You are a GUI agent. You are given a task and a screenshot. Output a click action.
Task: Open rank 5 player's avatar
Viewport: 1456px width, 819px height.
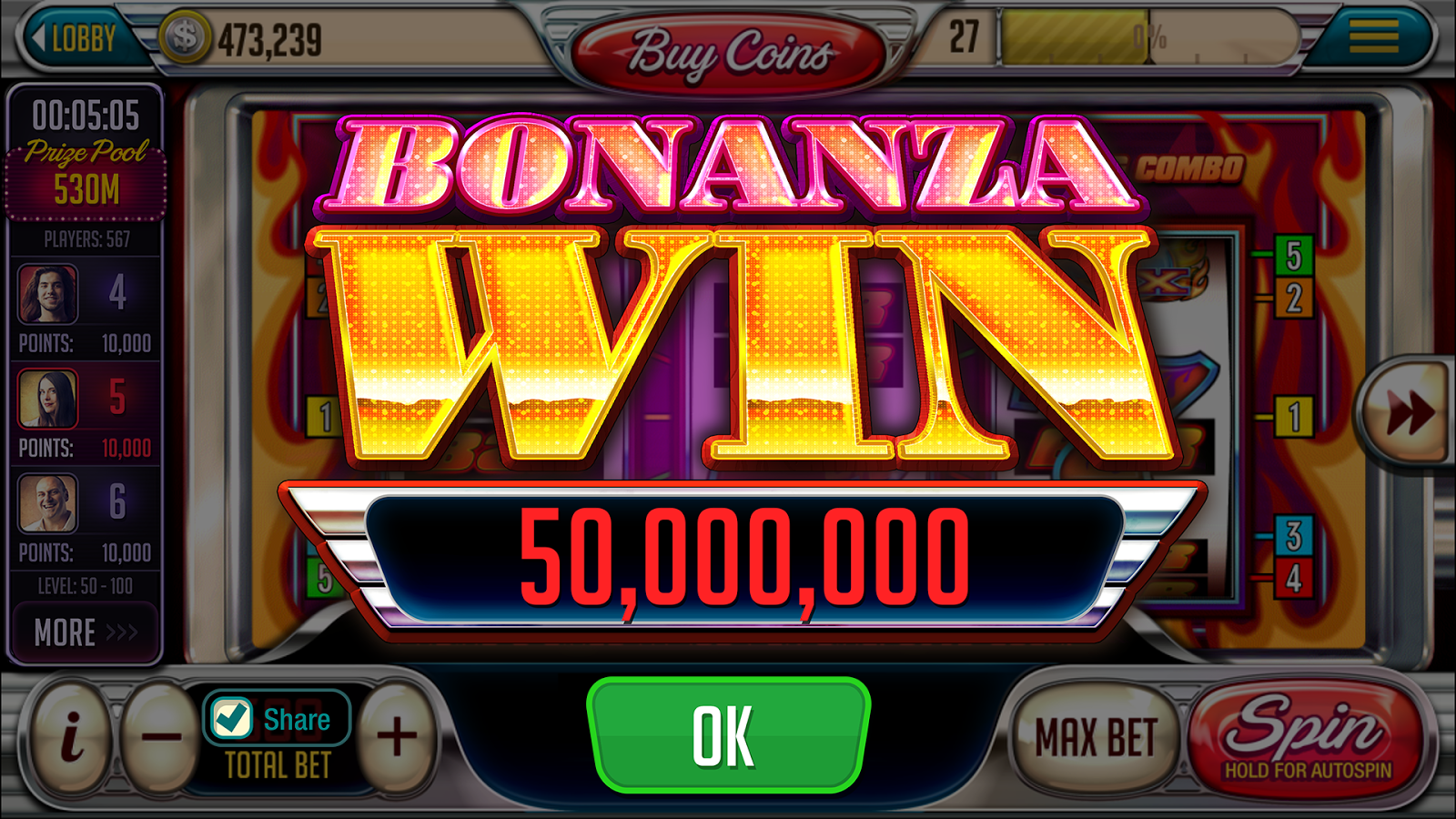point(47,399)
